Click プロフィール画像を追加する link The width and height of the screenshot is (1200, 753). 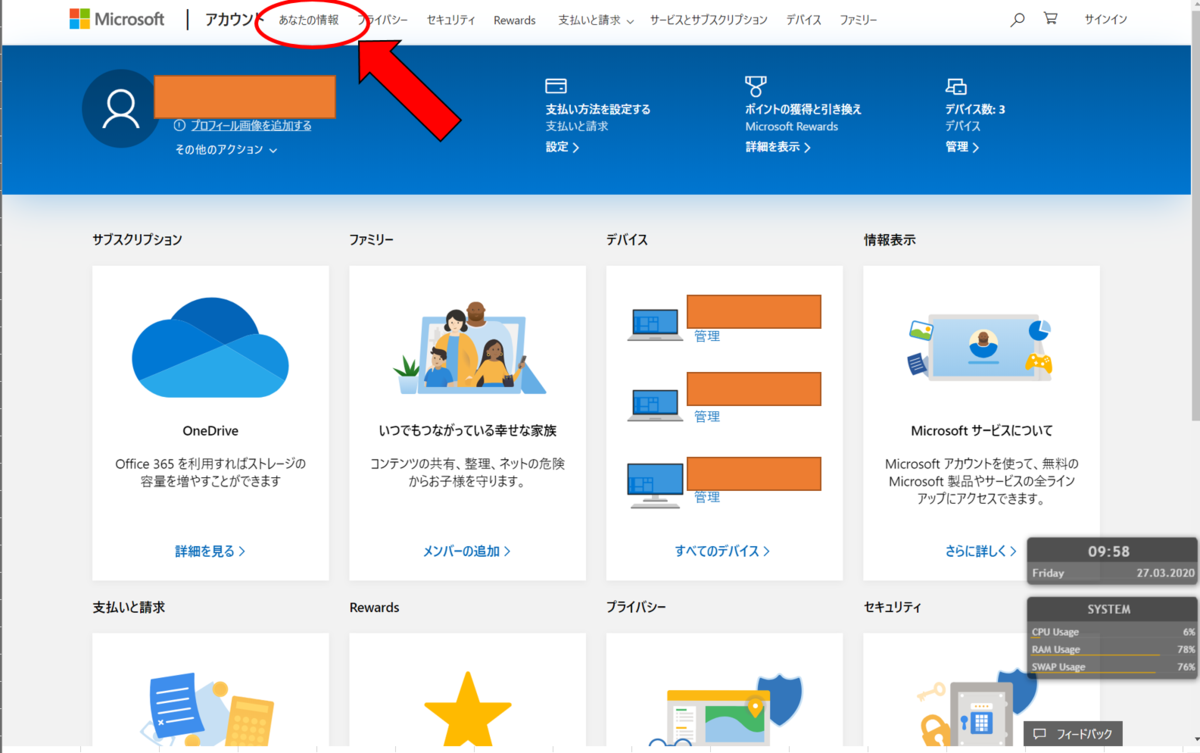tap(251, 126)
